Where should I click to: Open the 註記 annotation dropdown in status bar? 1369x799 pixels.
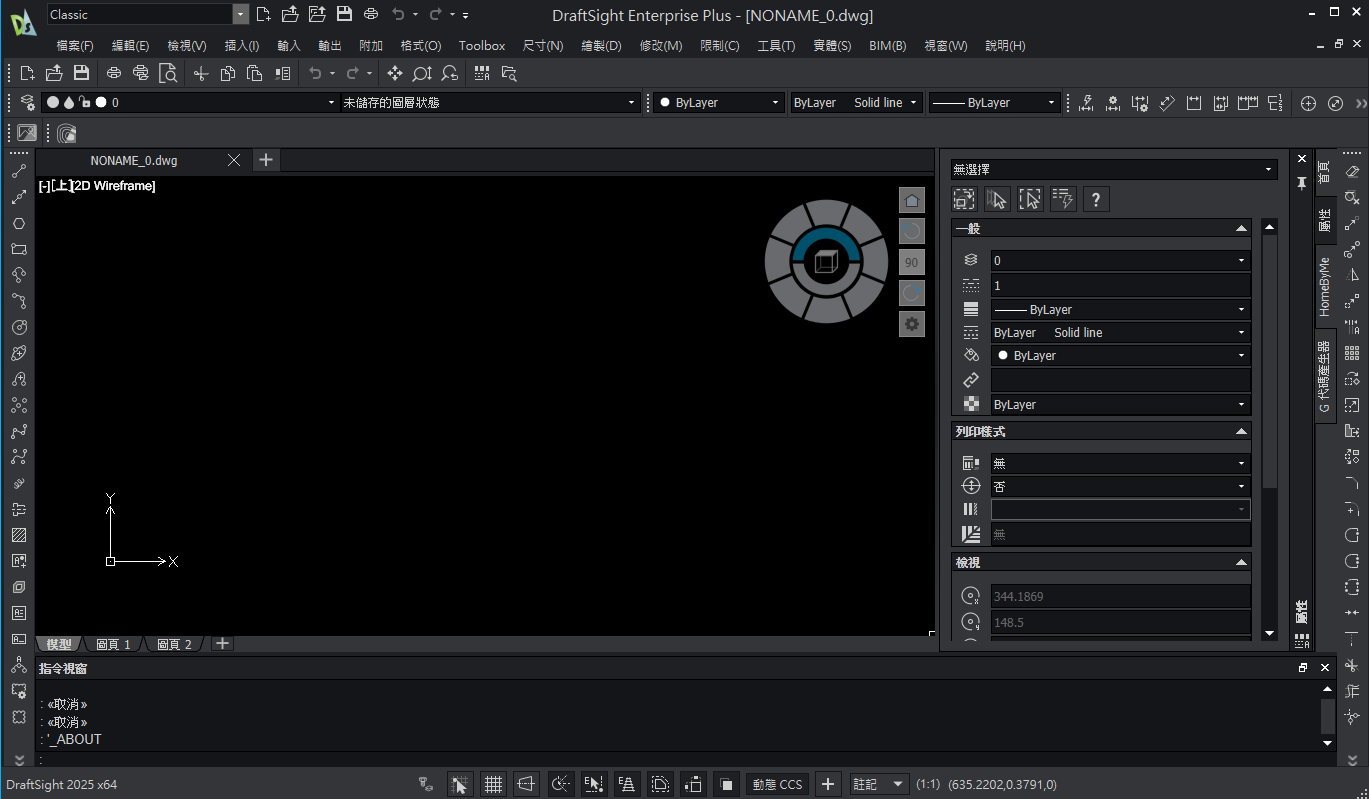tap(879, 784)
